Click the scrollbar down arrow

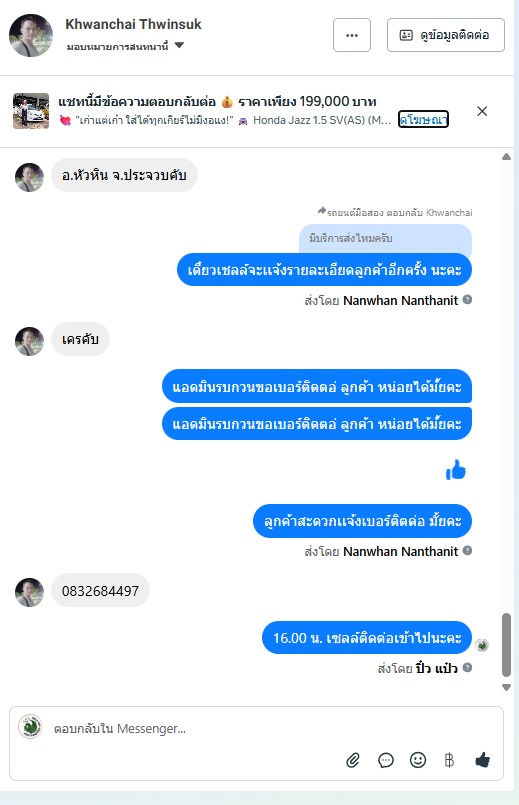pos(506,687)
